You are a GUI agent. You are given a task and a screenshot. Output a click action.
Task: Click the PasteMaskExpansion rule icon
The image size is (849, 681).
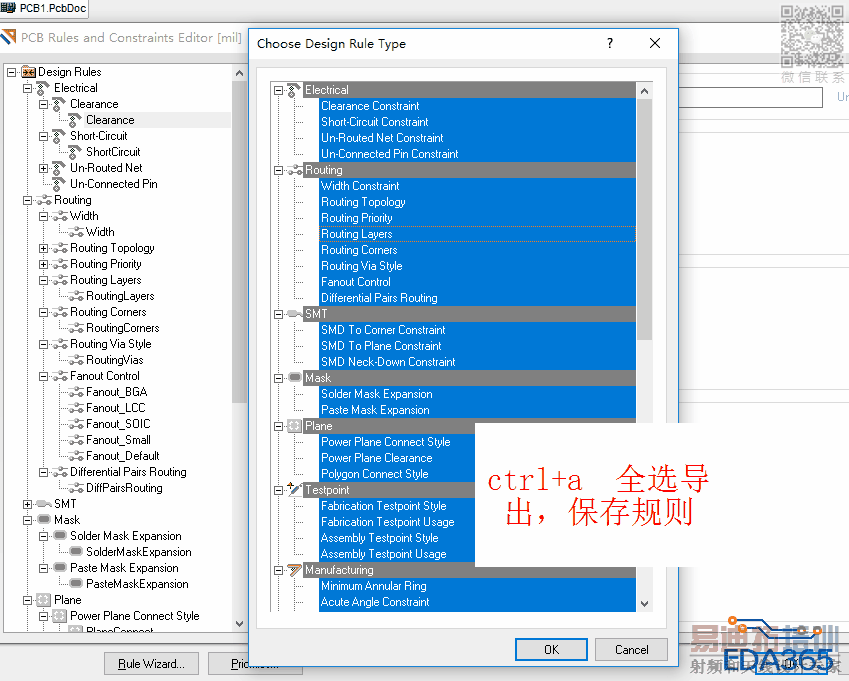[x=76, y=584]
